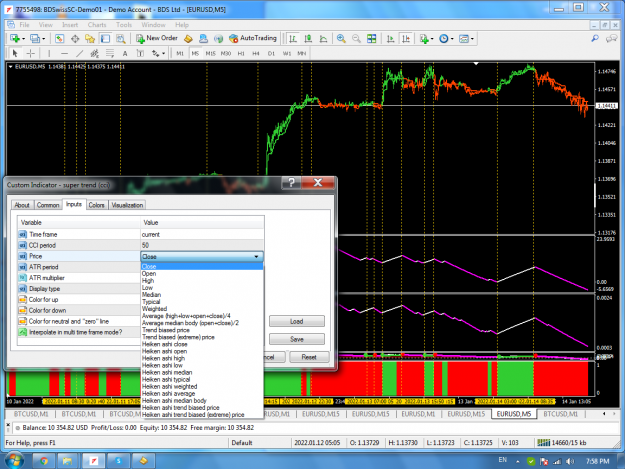Viewport: 625px width, 469px height.
Task: Open the File menu
Action: [24, 25]
